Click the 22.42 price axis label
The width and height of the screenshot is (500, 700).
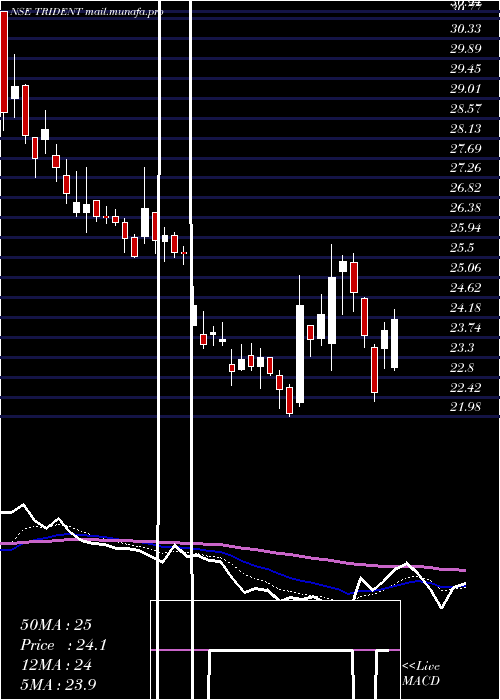pos(466,387)
